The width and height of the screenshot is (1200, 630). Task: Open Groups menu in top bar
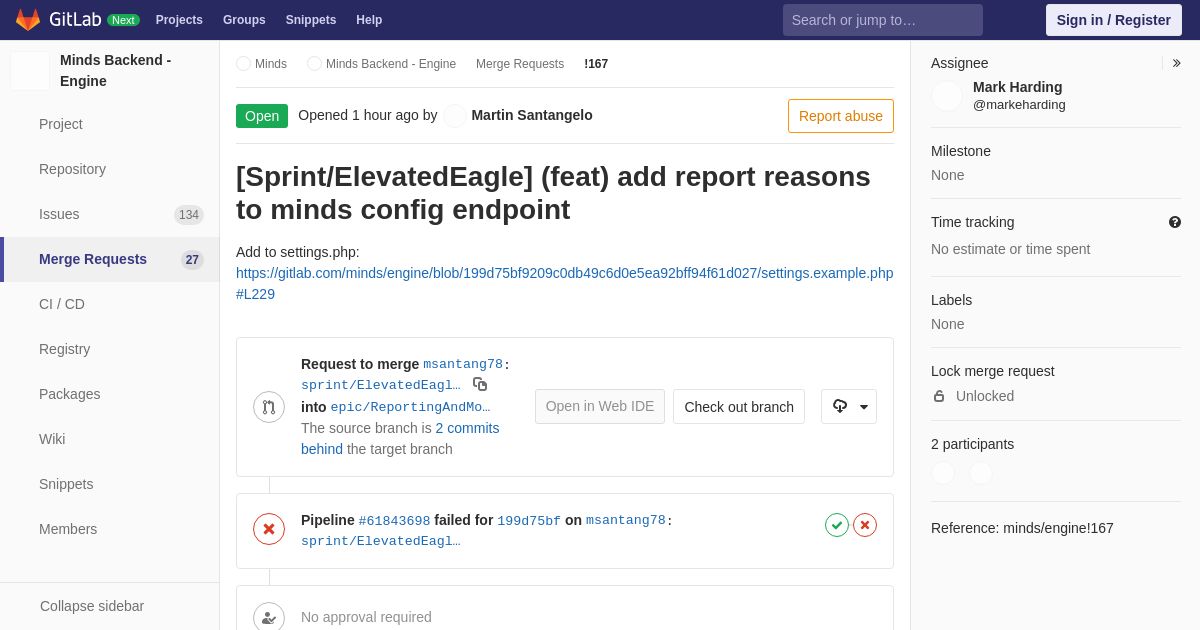[x=244, y=20]
